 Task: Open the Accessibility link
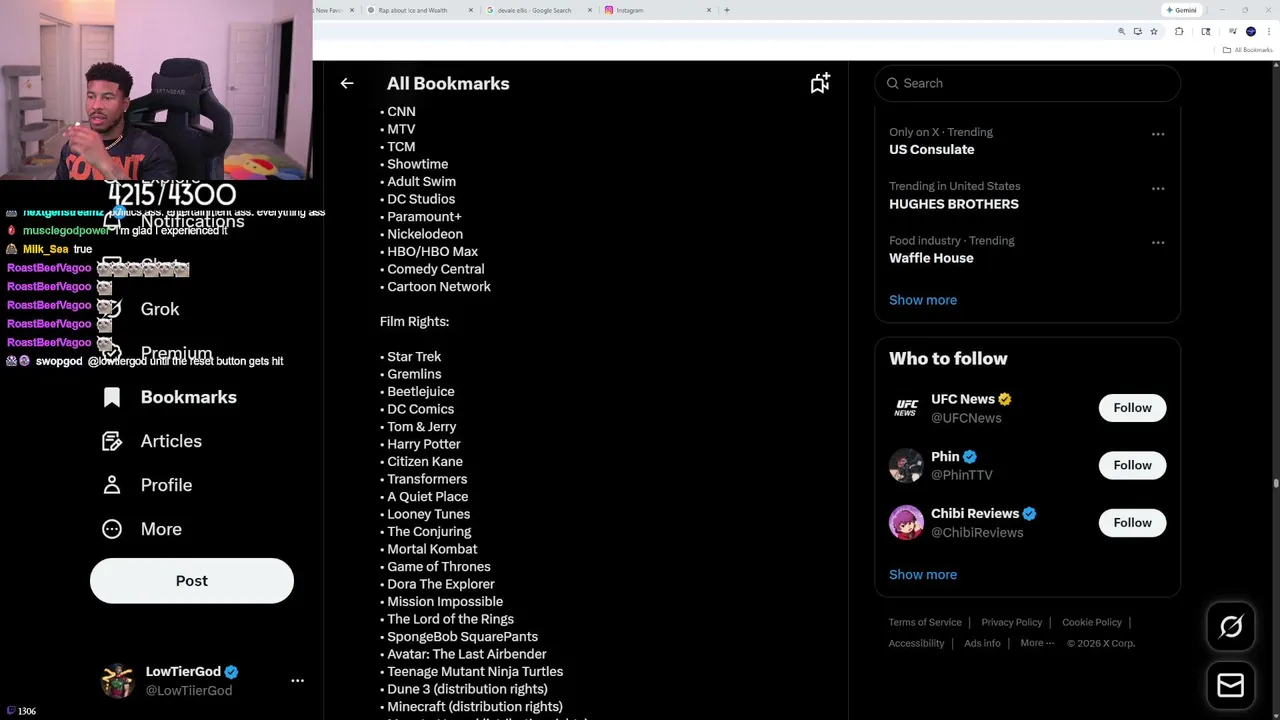[916, 643]
